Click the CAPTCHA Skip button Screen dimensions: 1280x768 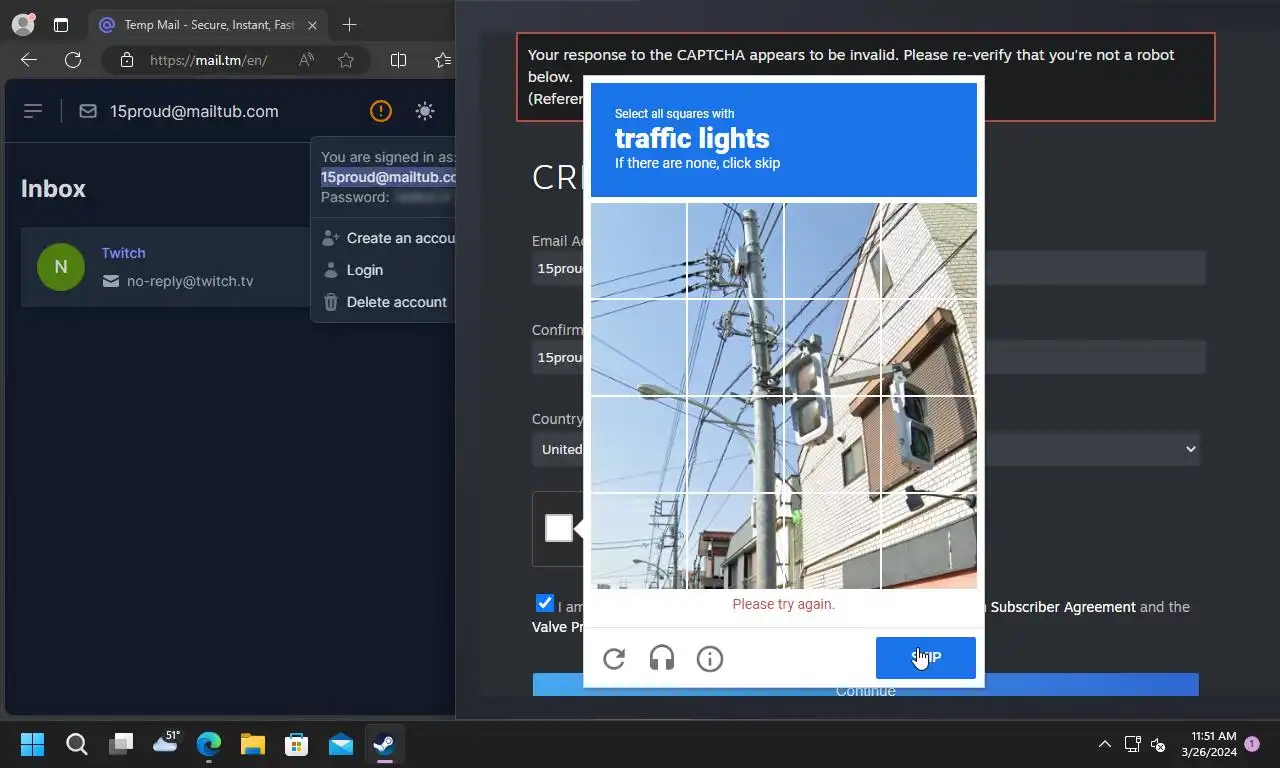[x=926, y=658]
